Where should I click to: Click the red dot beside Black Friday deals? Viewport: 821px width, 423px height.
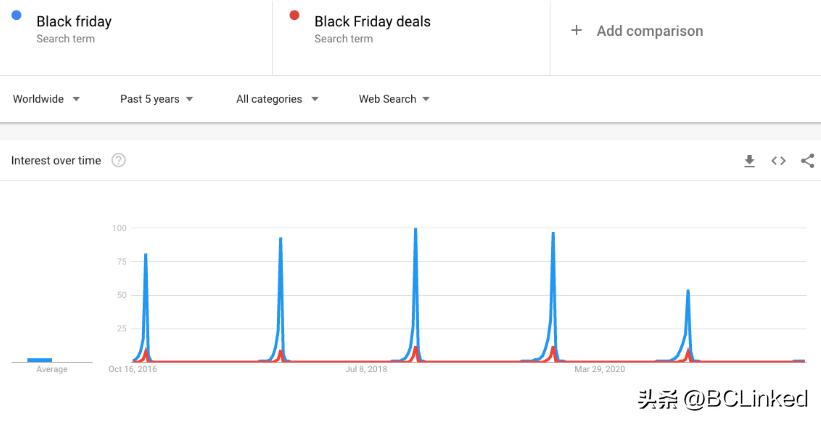294,15
